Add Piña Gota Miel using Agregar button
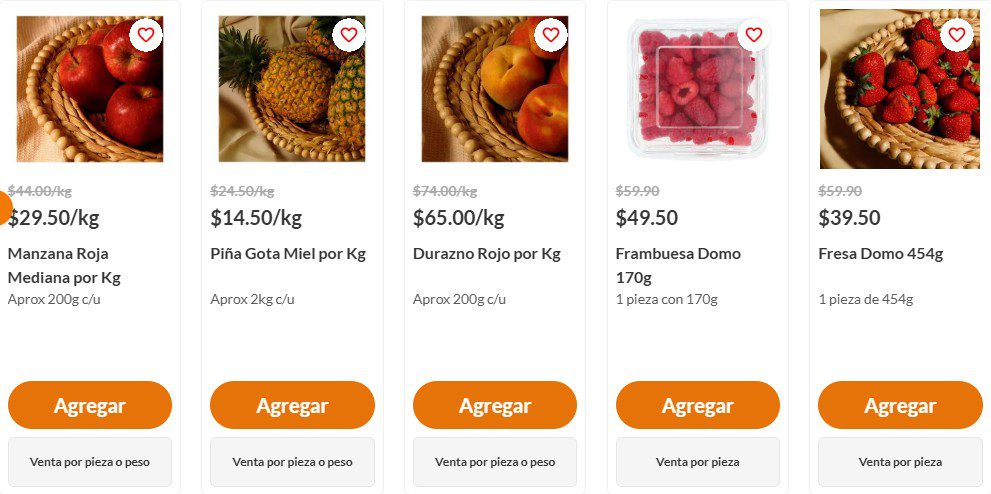The height and width of the screenshot is (494, 991). (x=292, y=405)
